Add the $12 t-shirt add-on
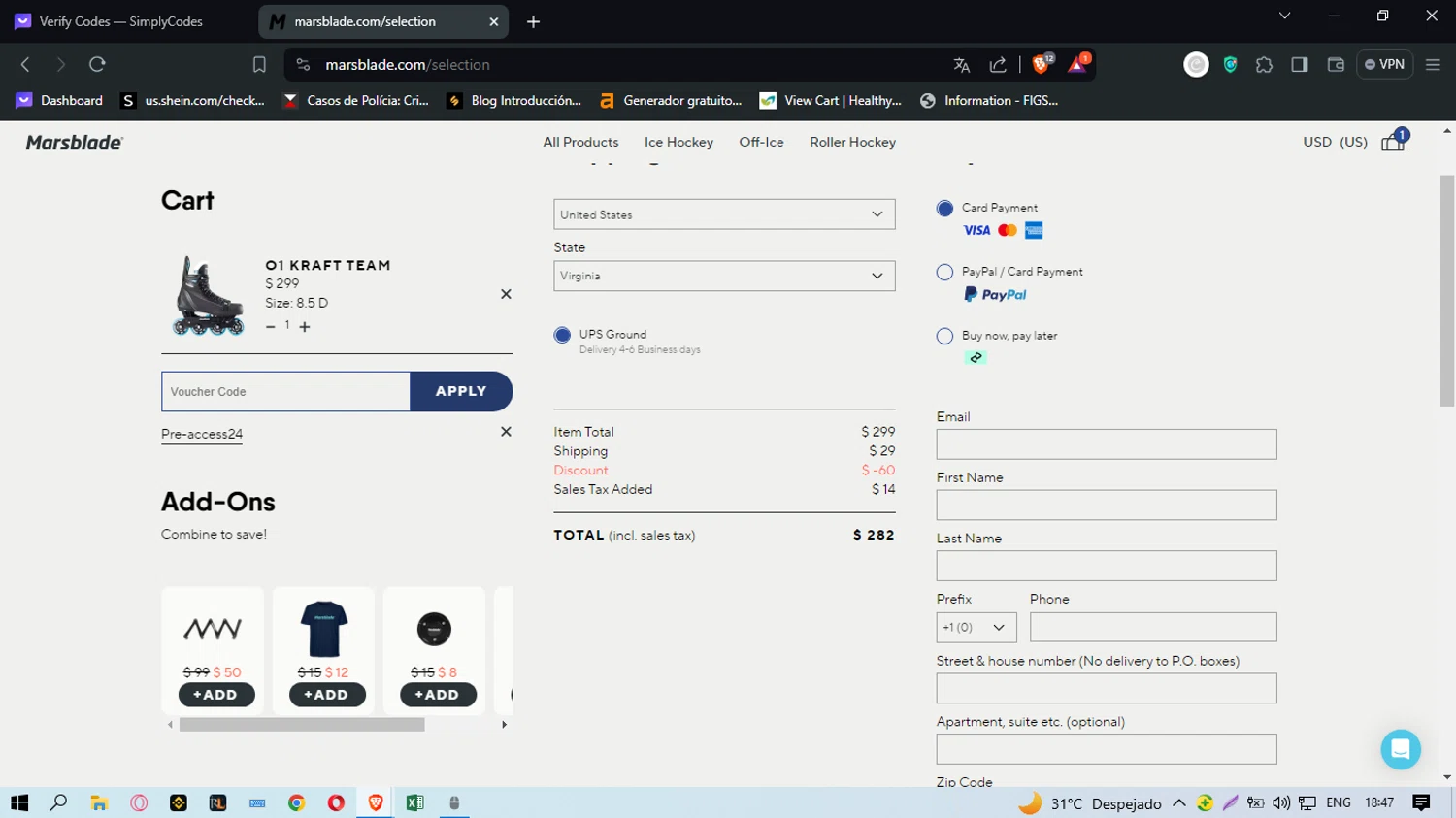1456x818 pixels. (327, 695)
